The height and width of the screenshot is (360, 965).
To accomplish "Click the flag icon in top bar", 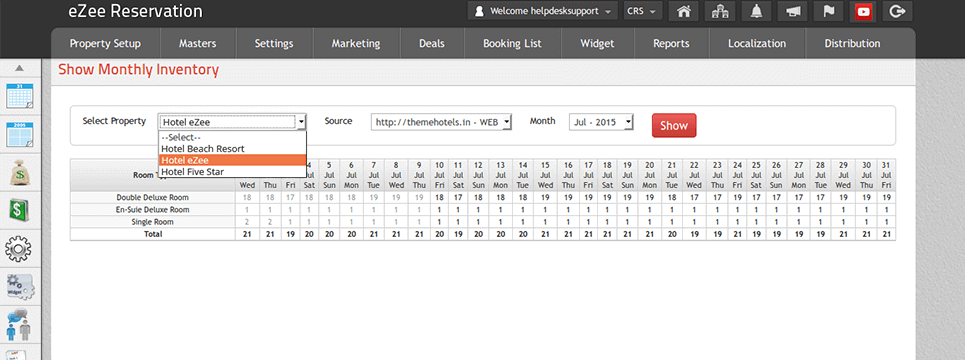I will tap(828, 11).
